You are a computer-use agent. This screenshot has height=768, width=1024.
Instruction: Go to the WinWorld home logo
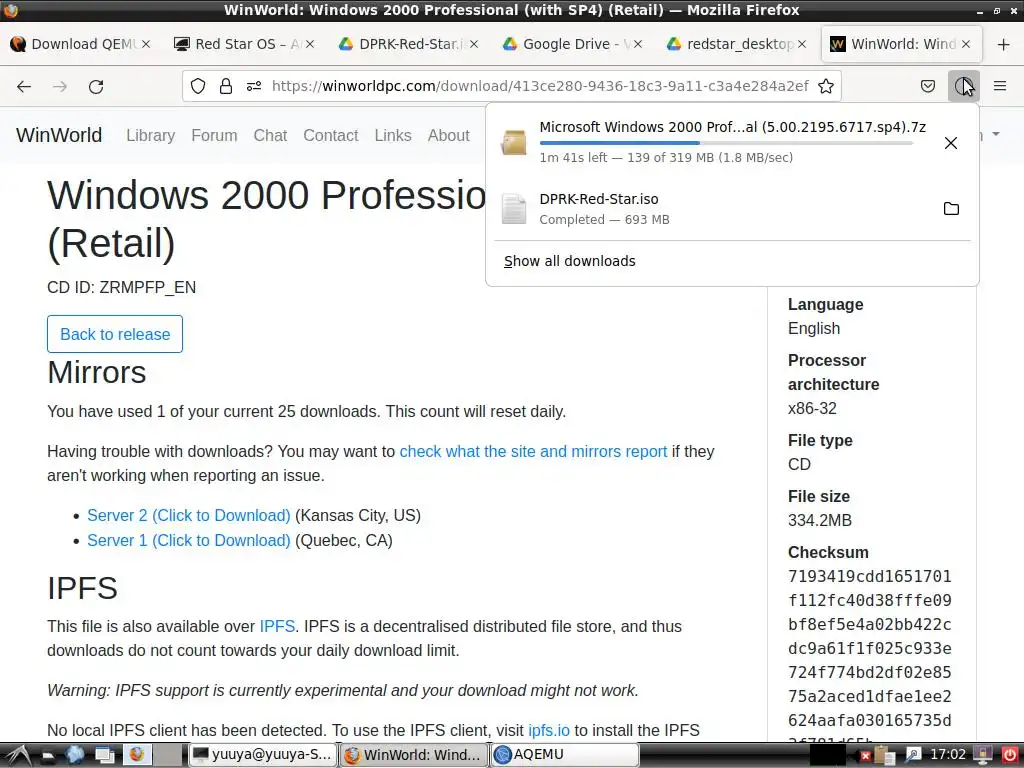click(59, 135)
